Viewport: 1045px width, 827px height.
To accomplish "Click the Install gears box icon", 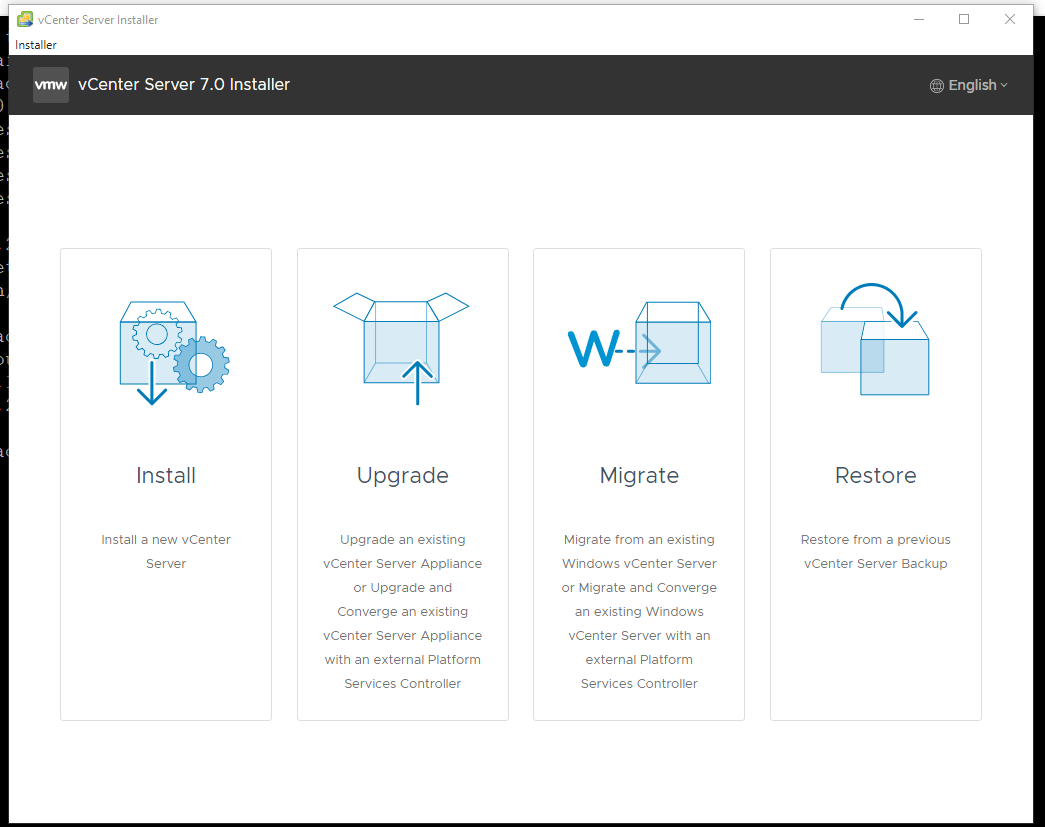I will click(175, 353).
